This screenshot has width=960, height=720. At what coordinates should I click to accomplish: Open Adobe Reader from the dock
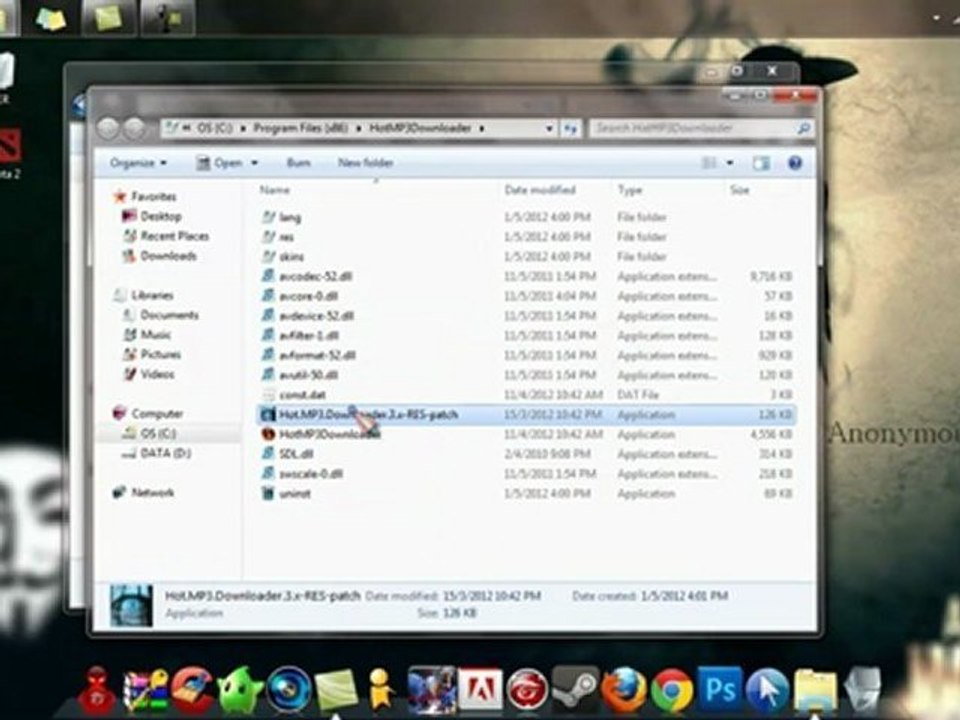[480, 689]
